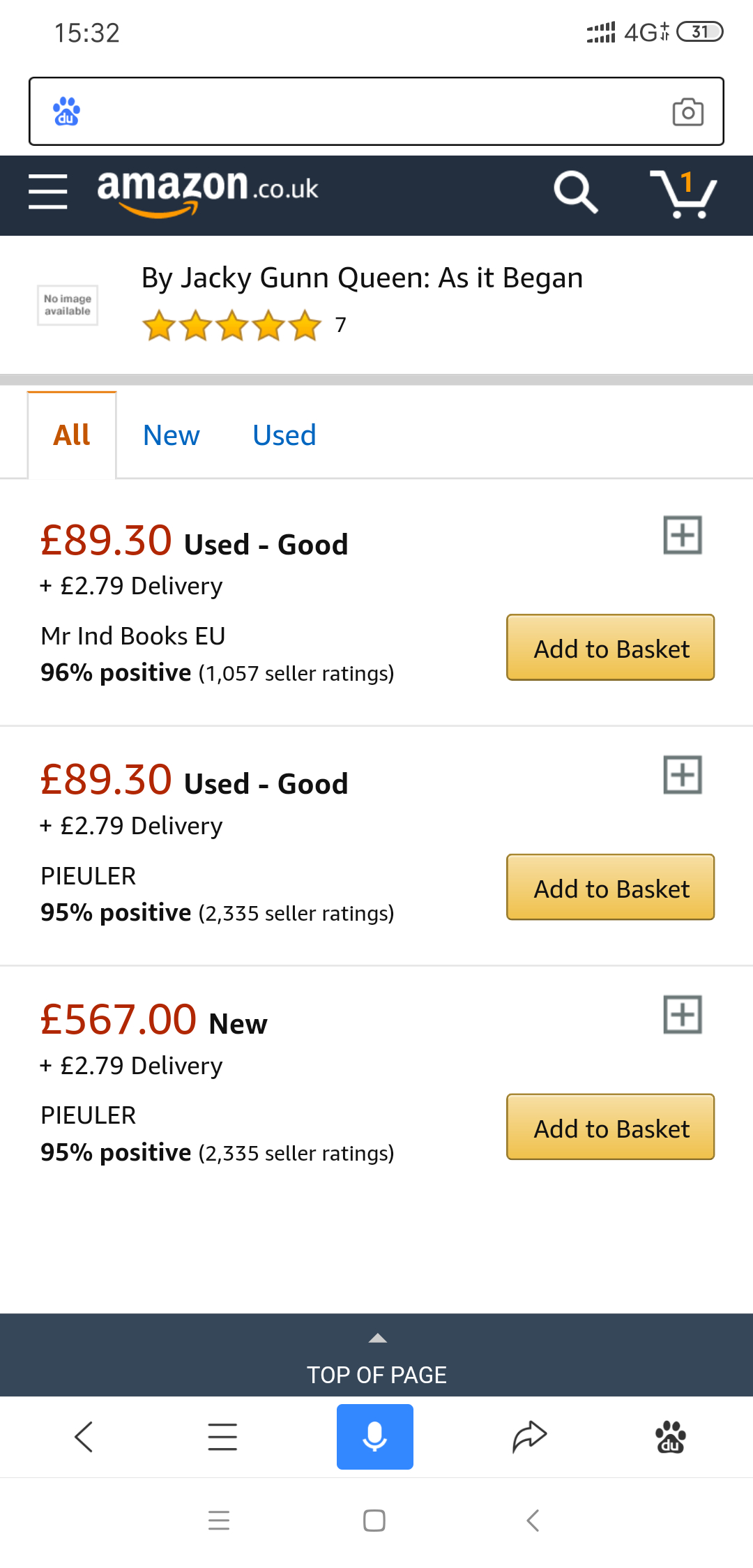This screenshot has height=1568, width=753.
Task: Go back with browser back arrow
Action: click(x=84, y=1437)
